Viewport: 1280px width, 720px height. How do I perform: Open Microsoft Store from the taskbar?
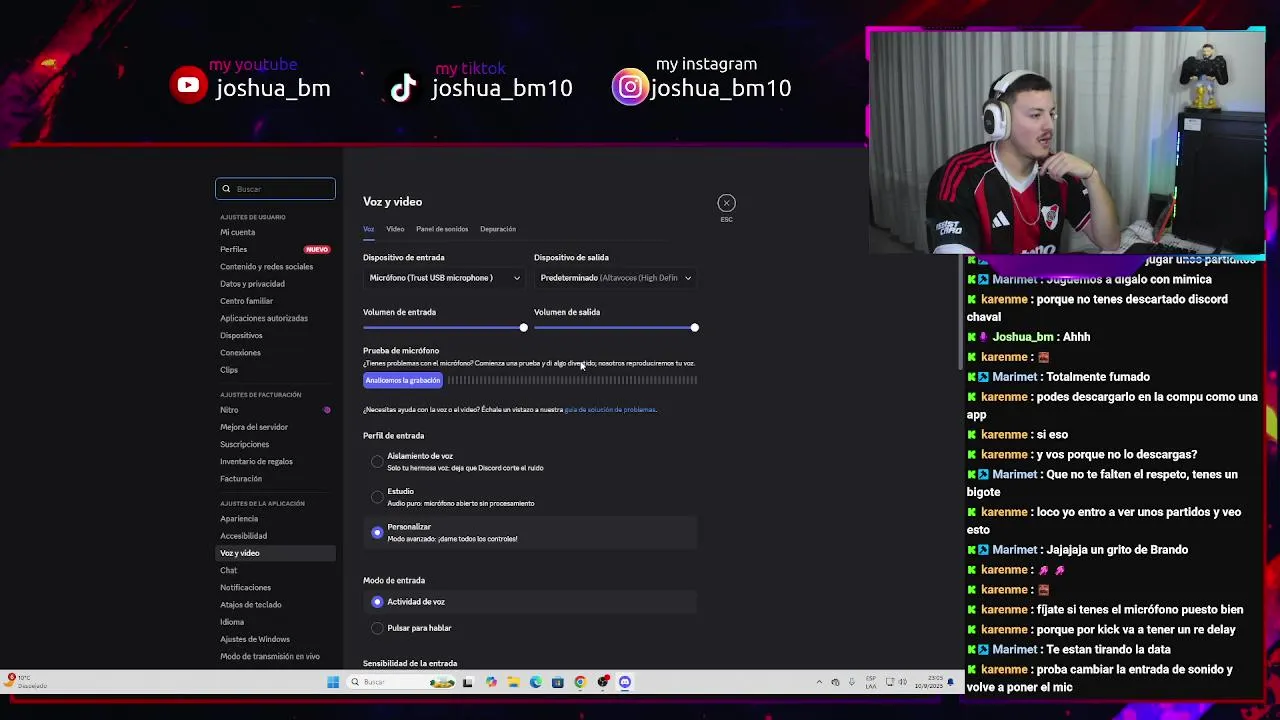point(558,682)
